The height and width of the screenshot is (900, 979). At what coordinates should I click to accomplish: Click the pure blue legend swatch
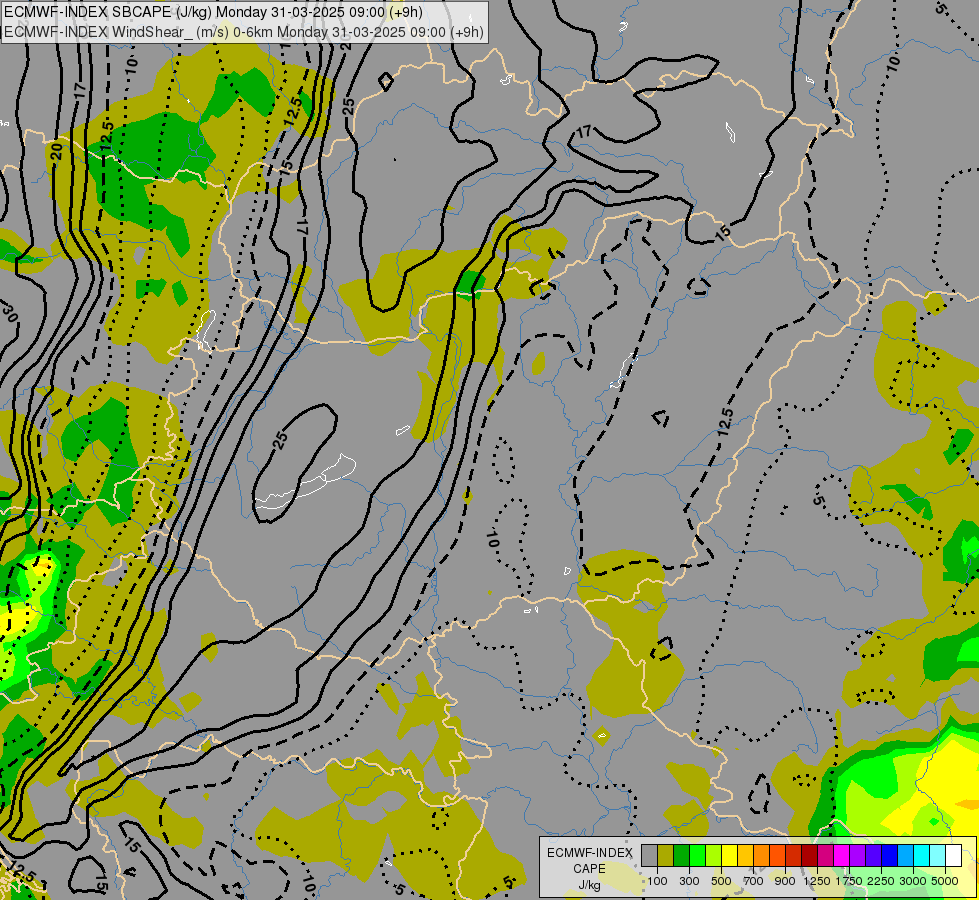point(889,856)
